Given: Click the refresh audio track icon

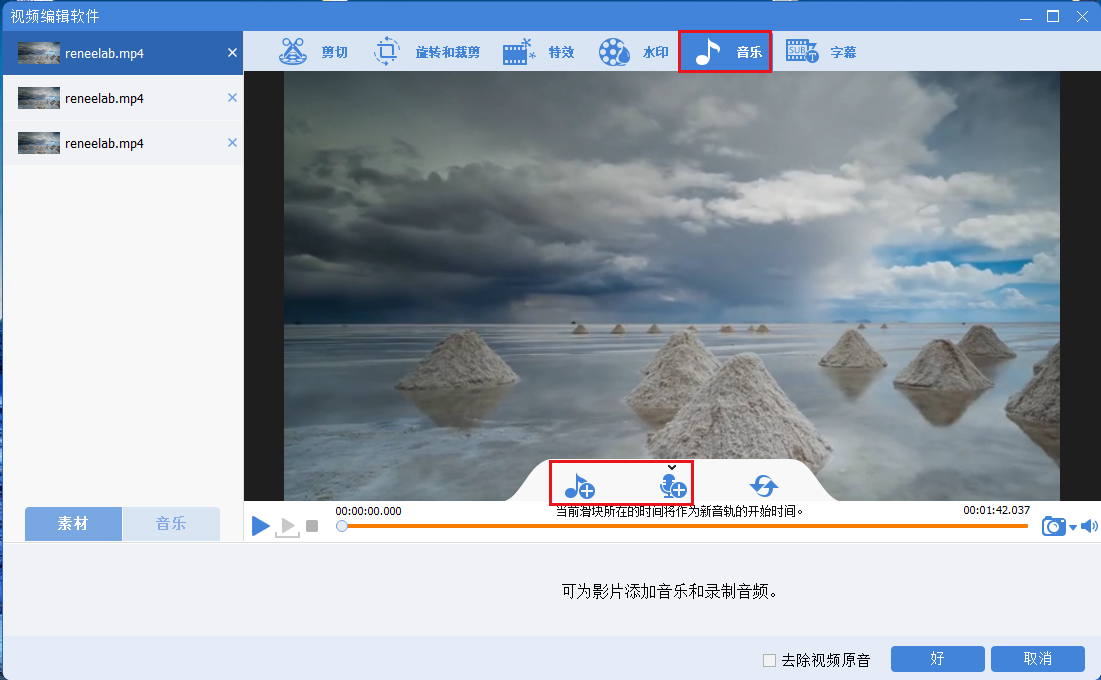Looking at the screenshot, I should (x=764, y=485).
